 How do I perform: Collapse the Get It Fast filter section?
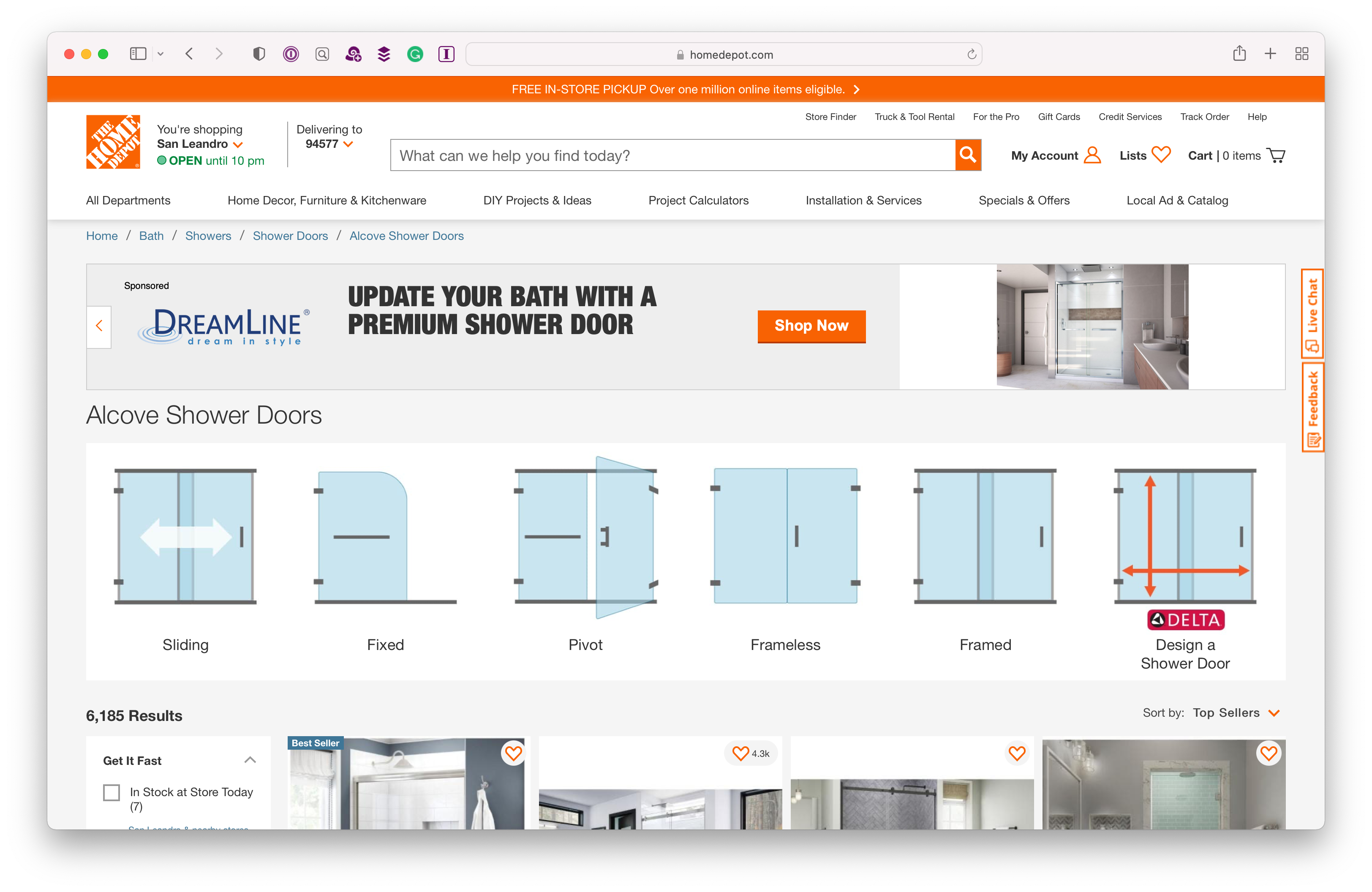(x=250, y=760)
